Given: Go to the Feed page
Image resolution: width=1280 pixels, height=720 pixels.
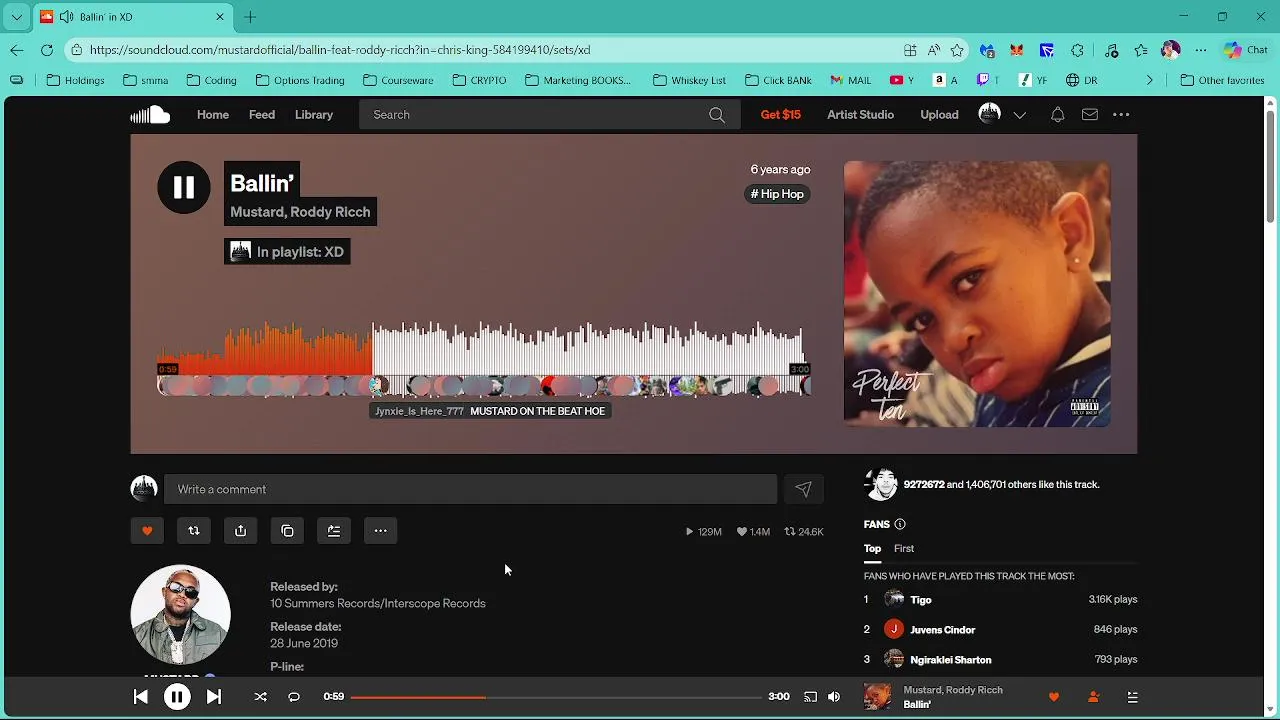Looking at the screenshot, I should tap(262, 115).
